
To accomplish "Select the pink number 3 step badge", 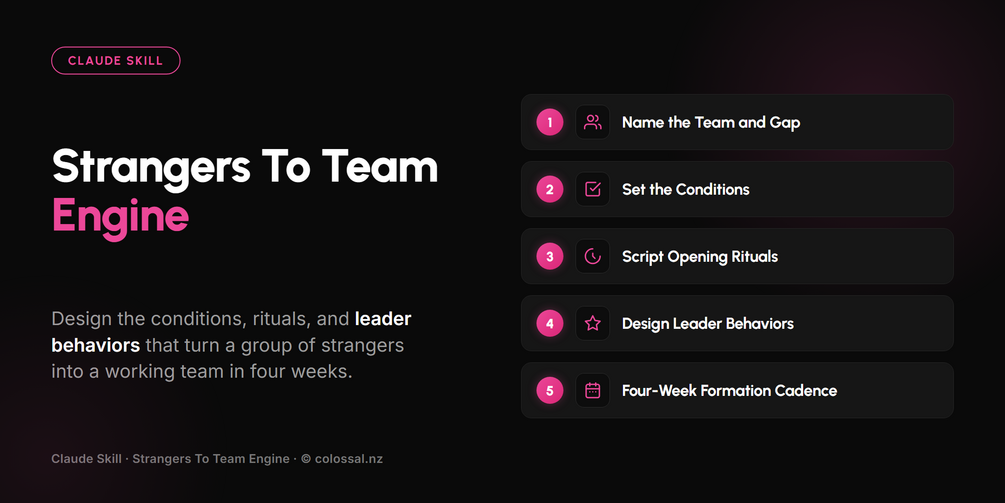I will click(x=550, y=256).
